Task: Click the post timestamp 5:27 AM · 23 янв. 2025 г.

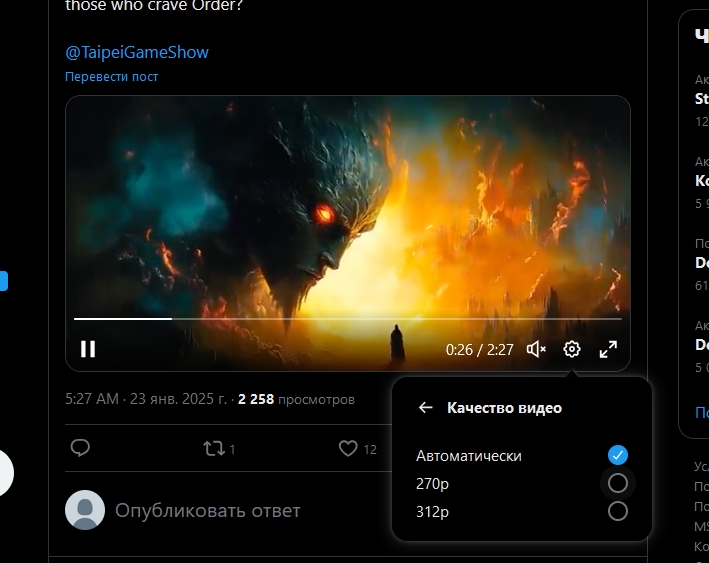Action: pyautogui.click(x=146, y=399)
